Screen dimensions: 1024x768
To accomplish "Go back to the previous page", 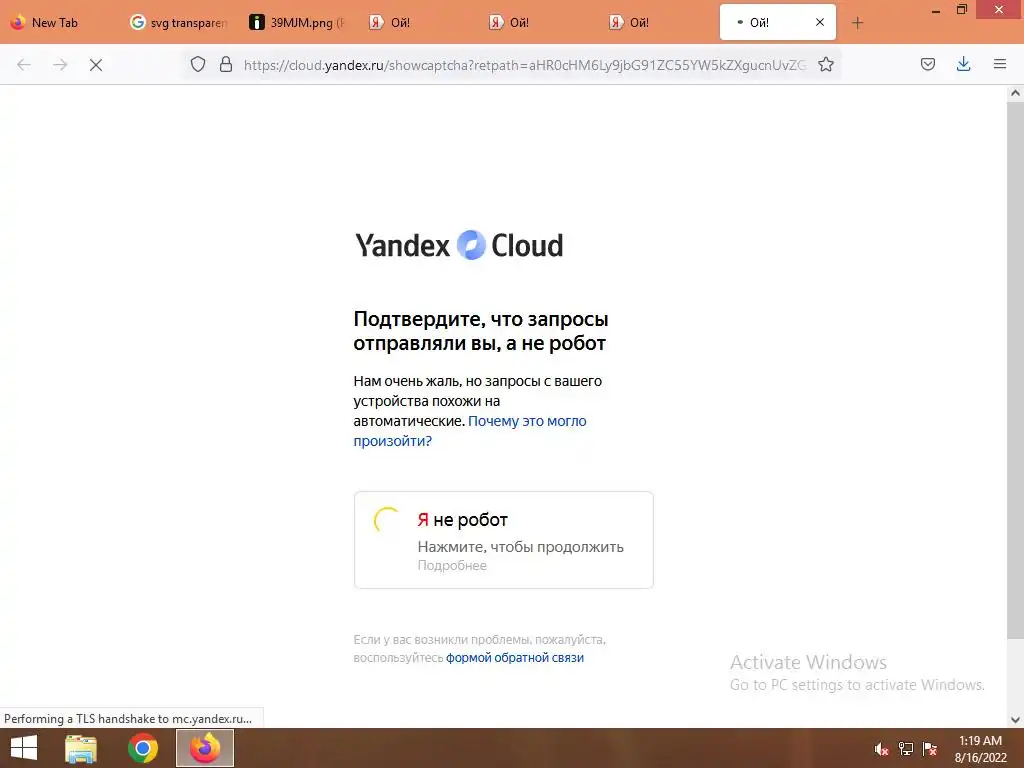I will 24,65.
